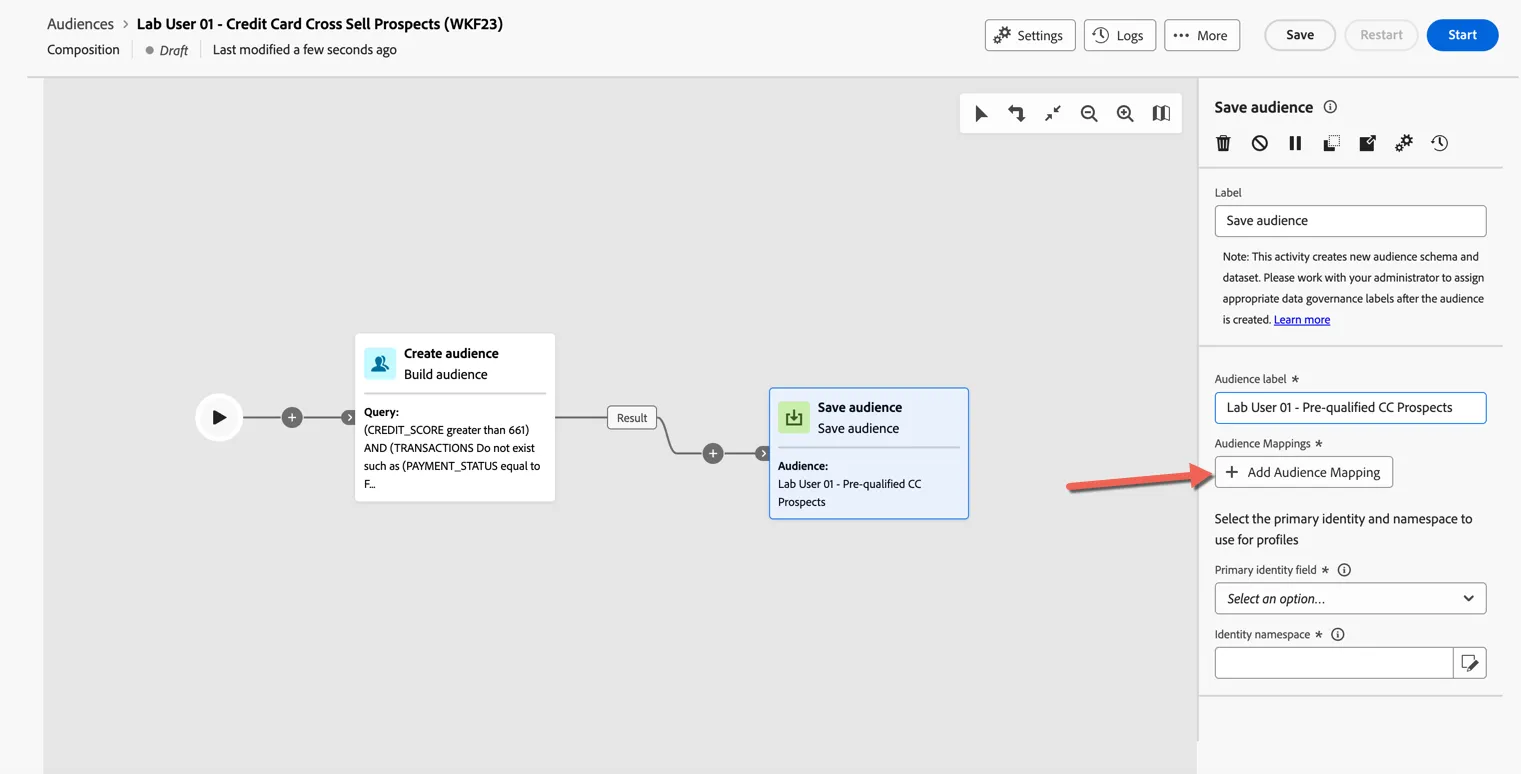Open the identity namespace picker edit icon

tap(1469, 663)
